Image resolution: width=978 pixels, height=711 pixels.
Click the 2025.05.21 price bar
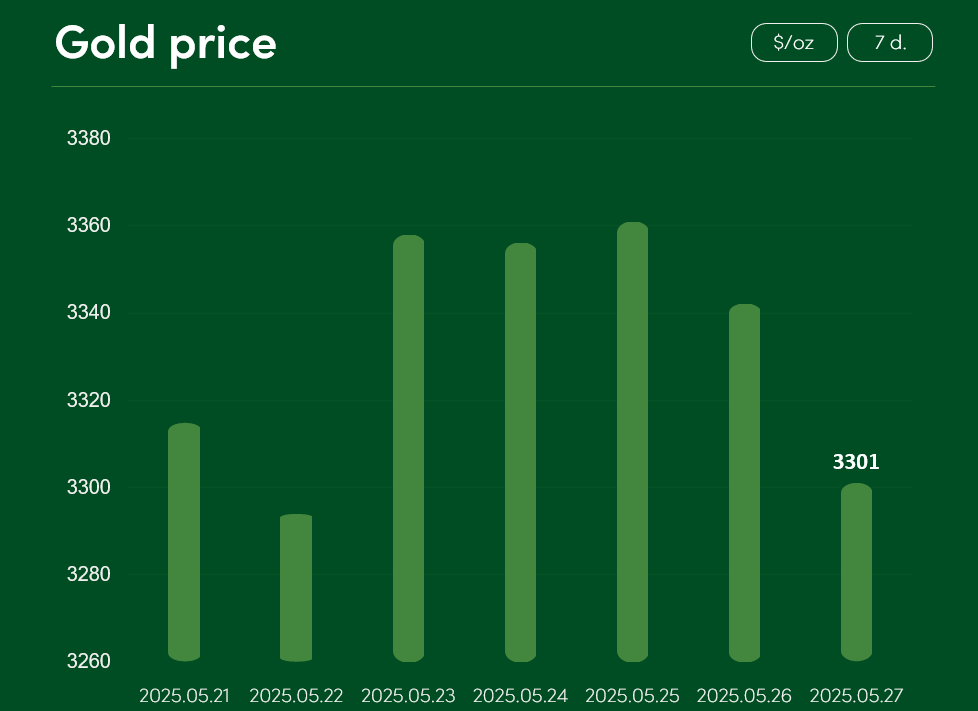tap(184, 542)
